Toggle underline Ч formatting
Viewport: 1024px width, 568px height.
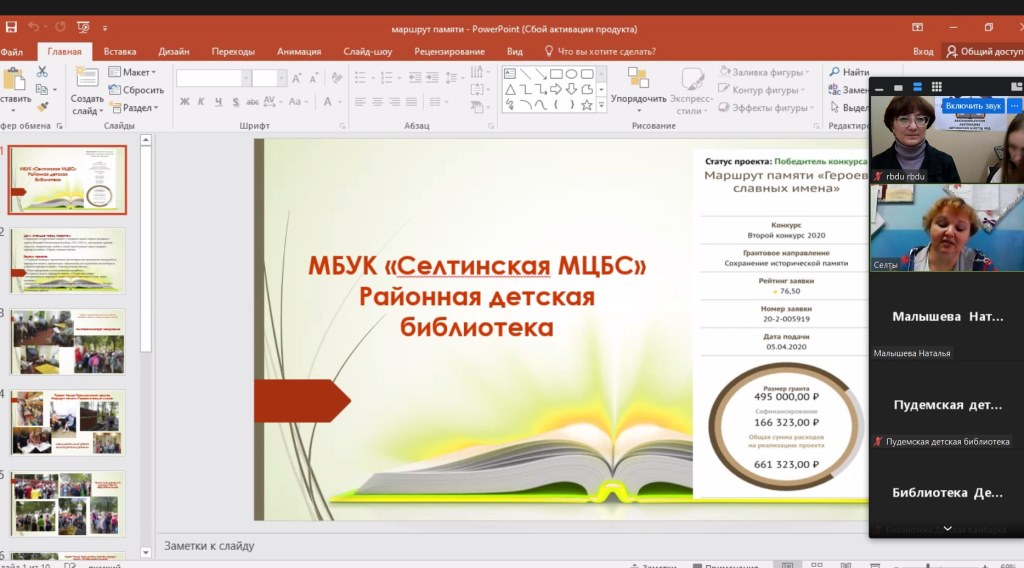click(218, 101)
